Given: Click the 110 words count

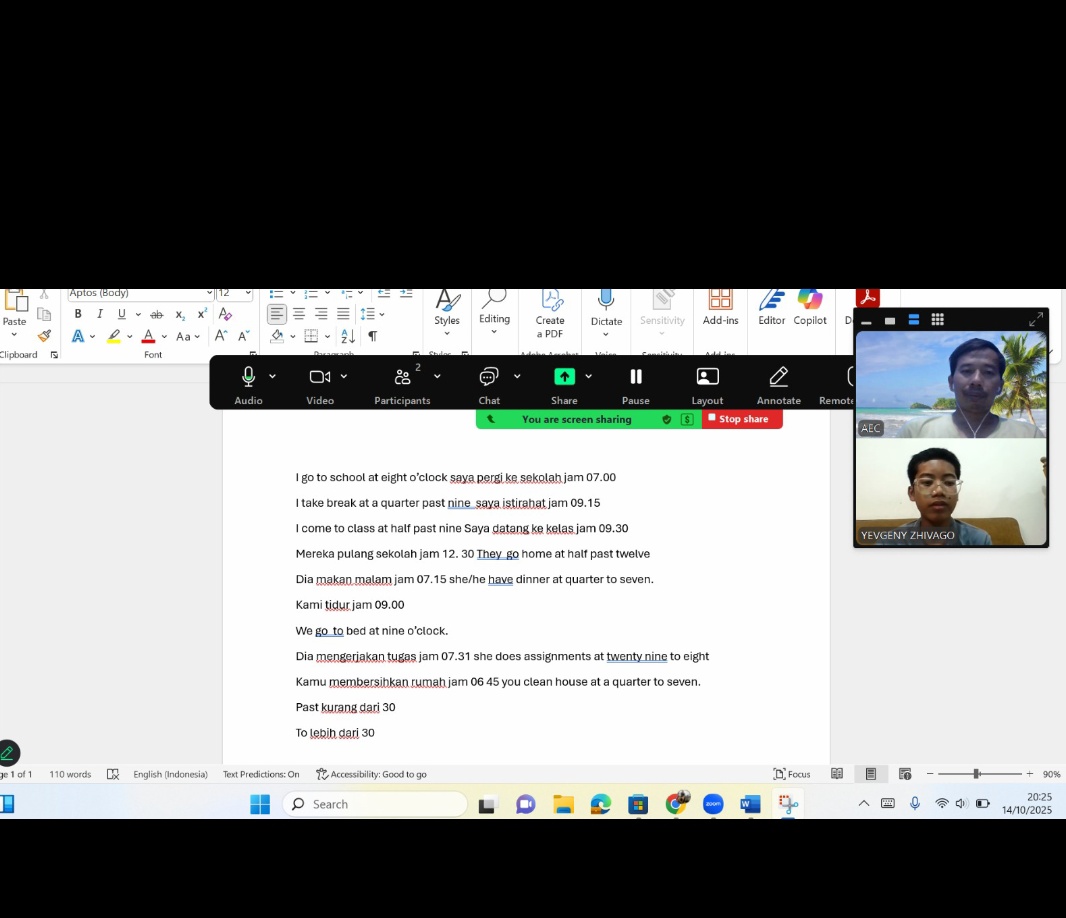Looking at the screenshot, I should click(70, 774).
